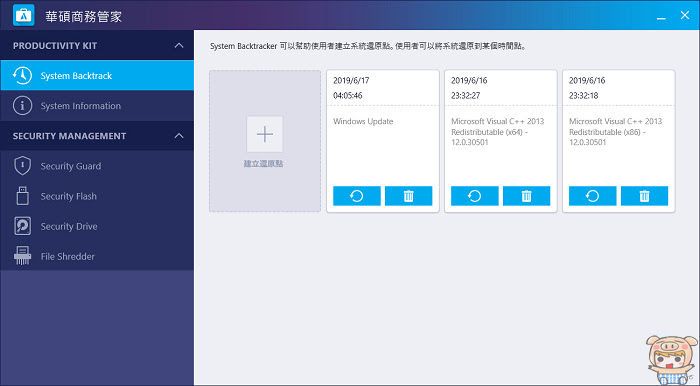The height and width of the screenshot is (386, 700).
Task: Select the System Information menu item
Action: tap(97, 106)
